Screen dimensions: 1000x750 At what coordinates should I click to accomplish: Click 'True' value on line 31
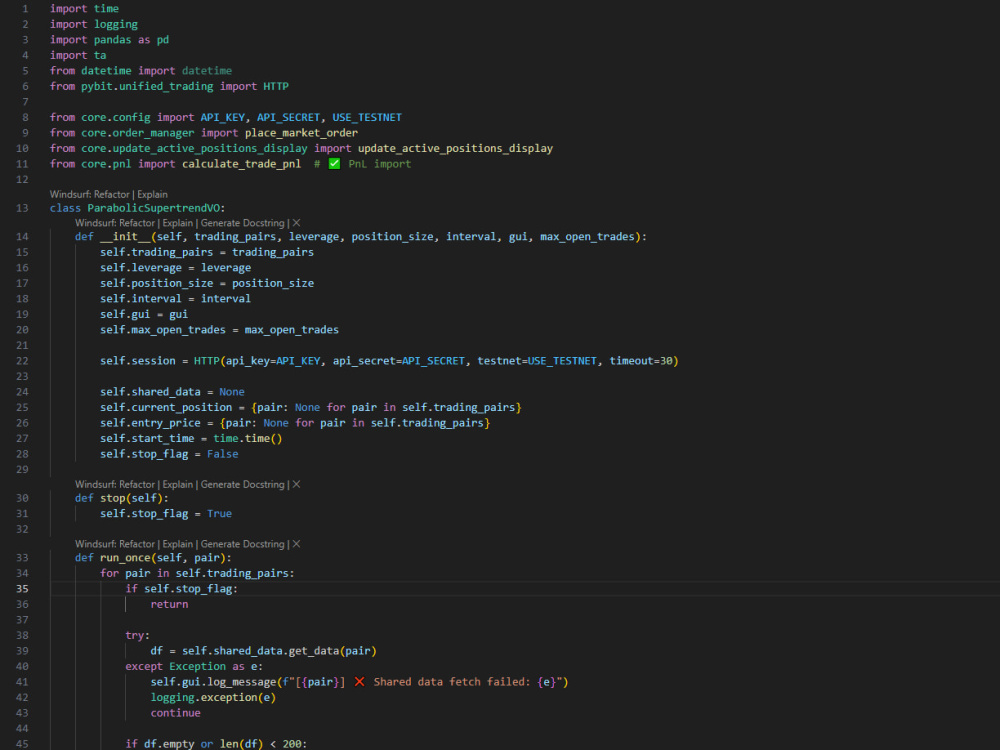coord(219,513)
